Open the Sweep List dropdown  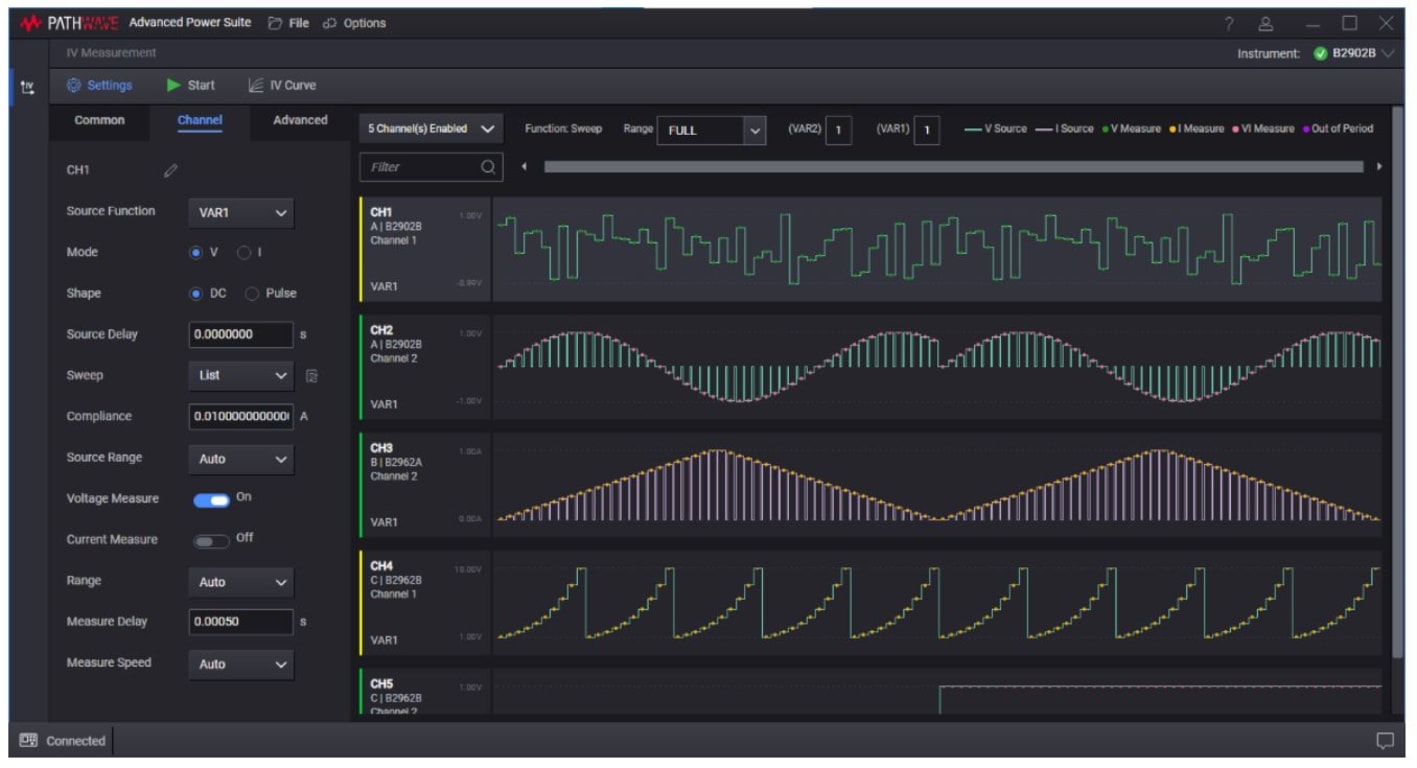click(241, 376)
